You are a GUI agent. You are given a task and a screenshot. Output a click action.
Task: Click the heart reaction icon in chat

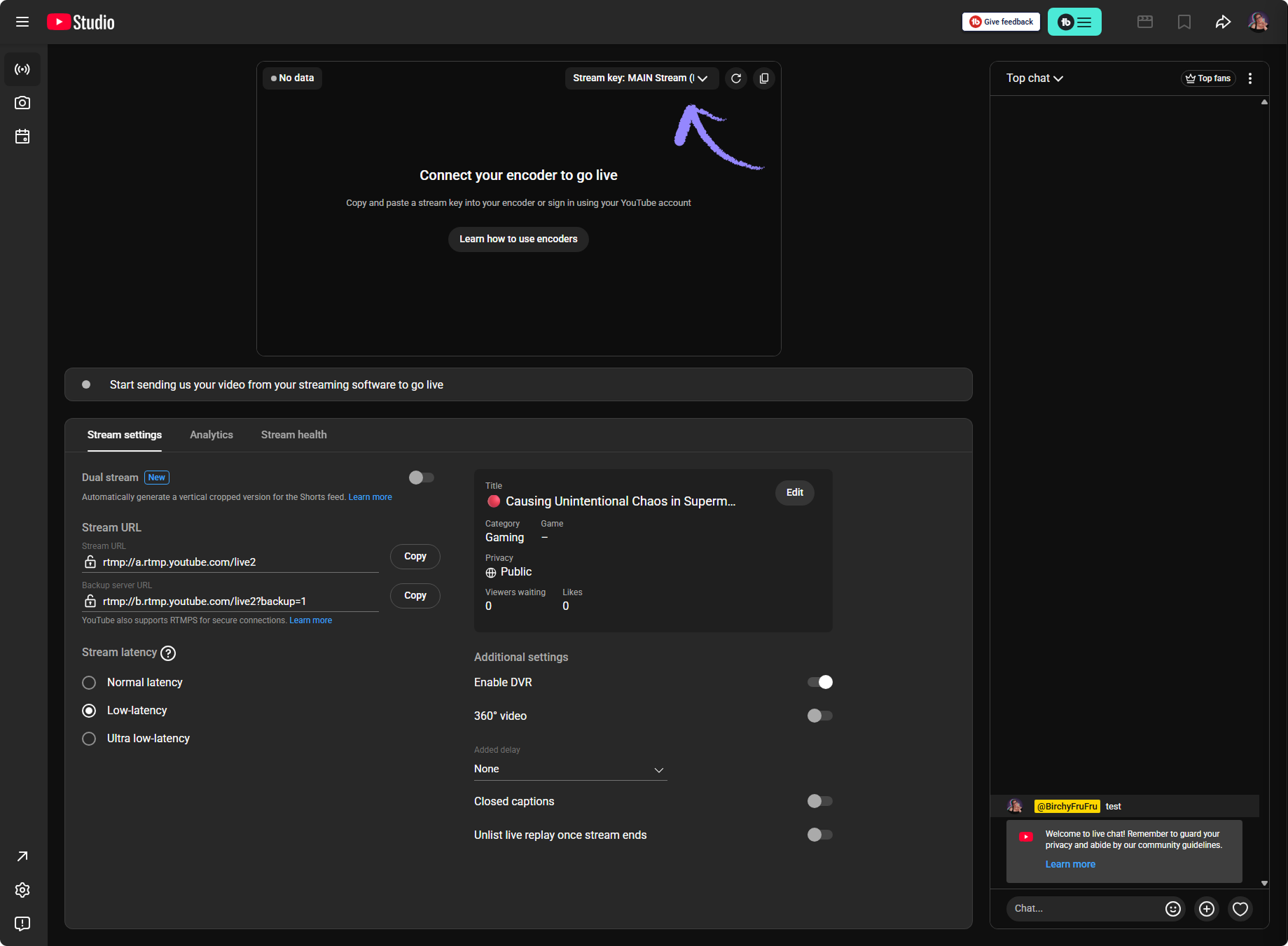coord(1240,909)
